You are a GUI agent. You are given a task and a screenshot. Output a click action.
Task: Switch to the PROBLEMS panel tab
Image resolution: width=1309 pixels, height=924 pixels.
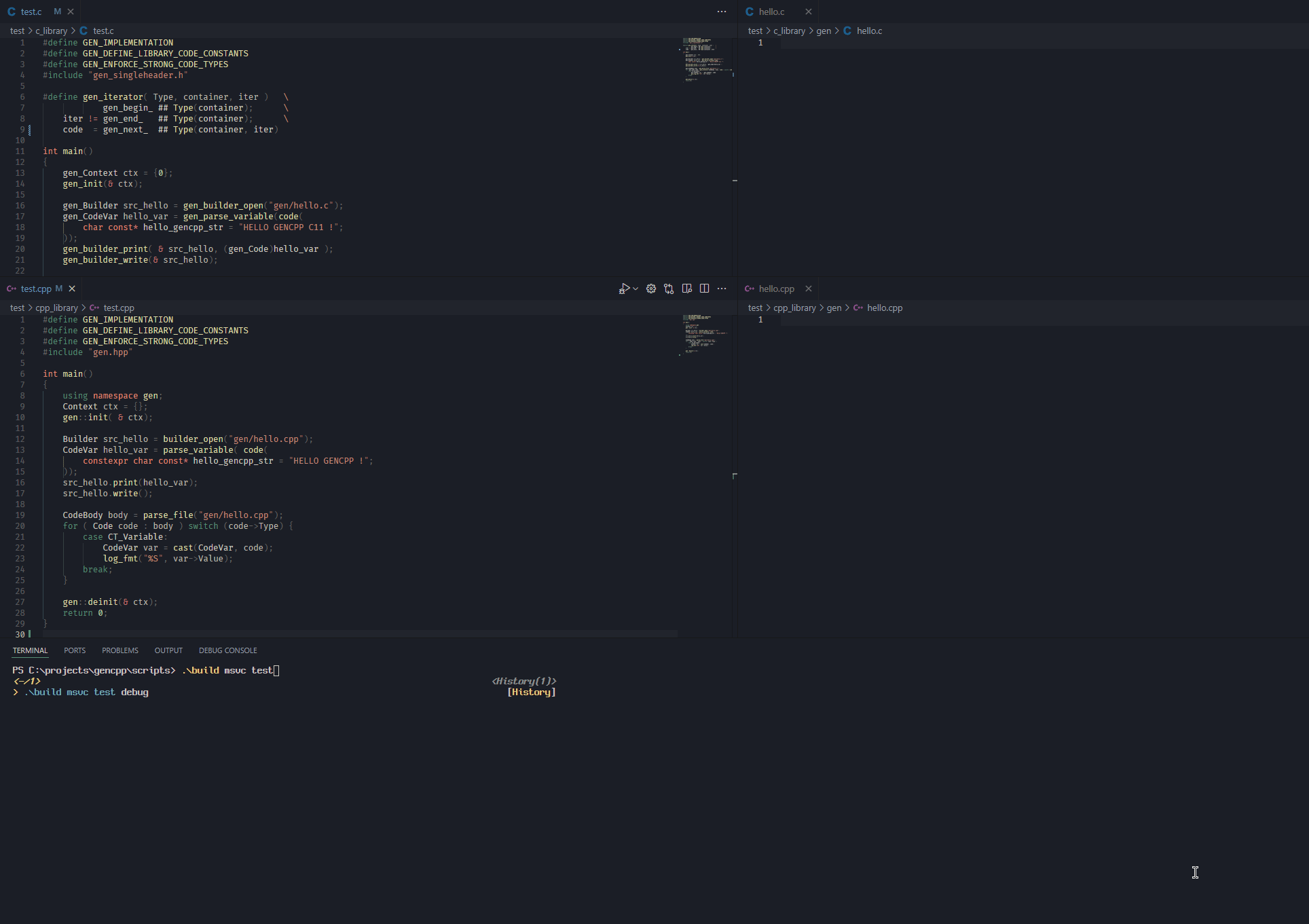pyautogui.click(x=120, y=650)
